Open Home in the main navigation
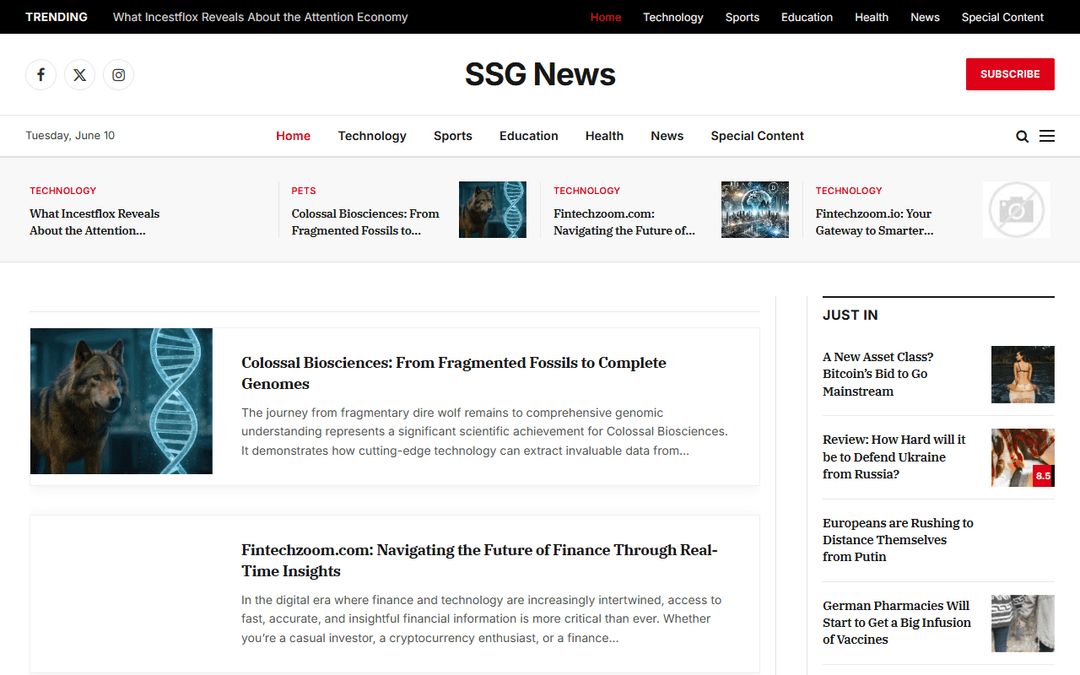This screenshot has width=1080, height=675. [293, 136]
